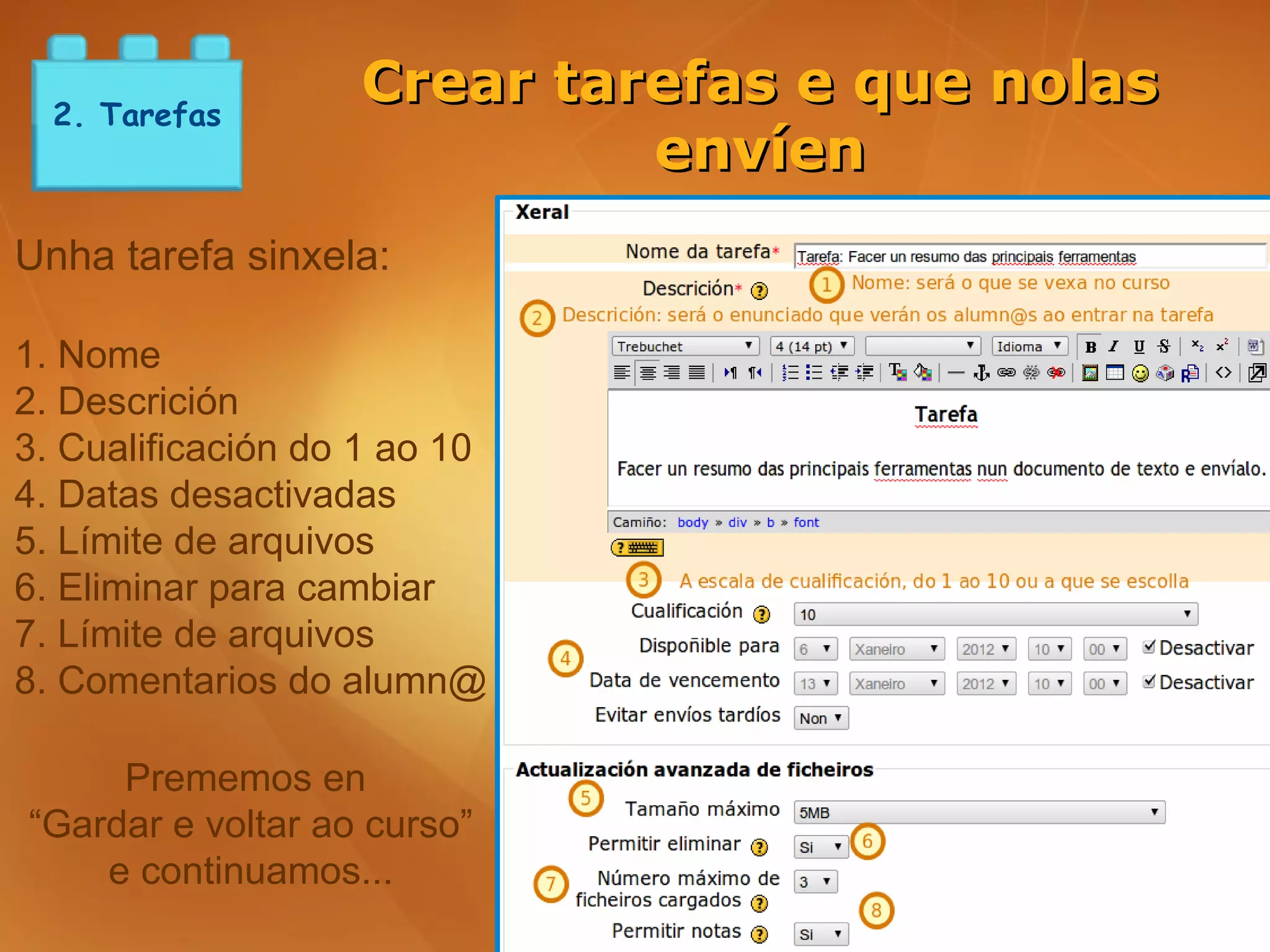Set left-to-right text direction
The image size is (1270, 952).
730,372
